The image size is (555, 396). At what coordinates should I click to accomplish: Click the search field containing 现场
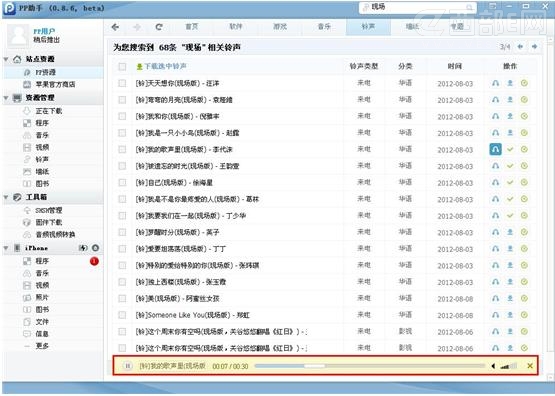pyautogui.click(x=418, y=7)
